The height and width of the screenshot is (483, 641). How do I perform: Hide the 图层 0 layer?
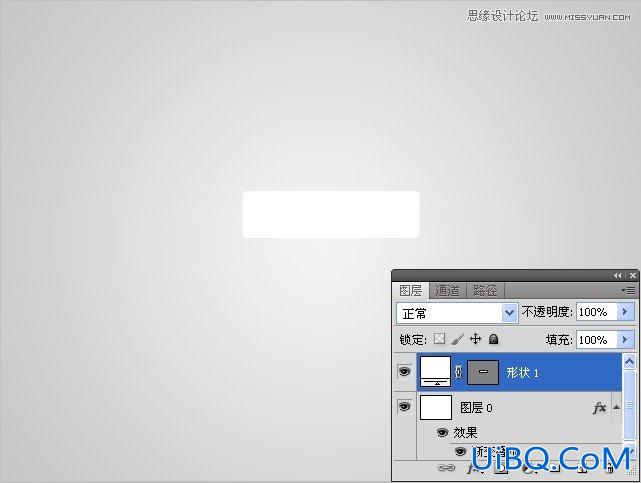pos(404,407)
